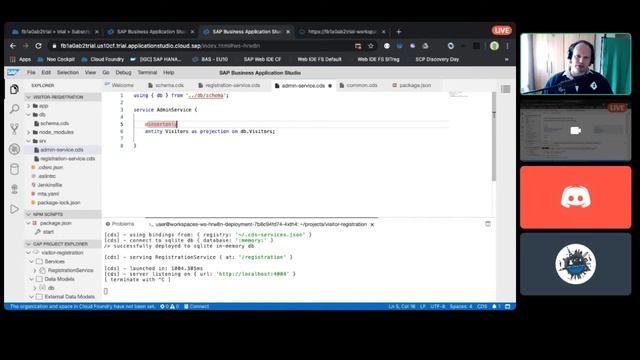Screen dimensions: 640x360
Task: Open the SCP Discovery Day bookmark
Action: [x=437, y=59]
